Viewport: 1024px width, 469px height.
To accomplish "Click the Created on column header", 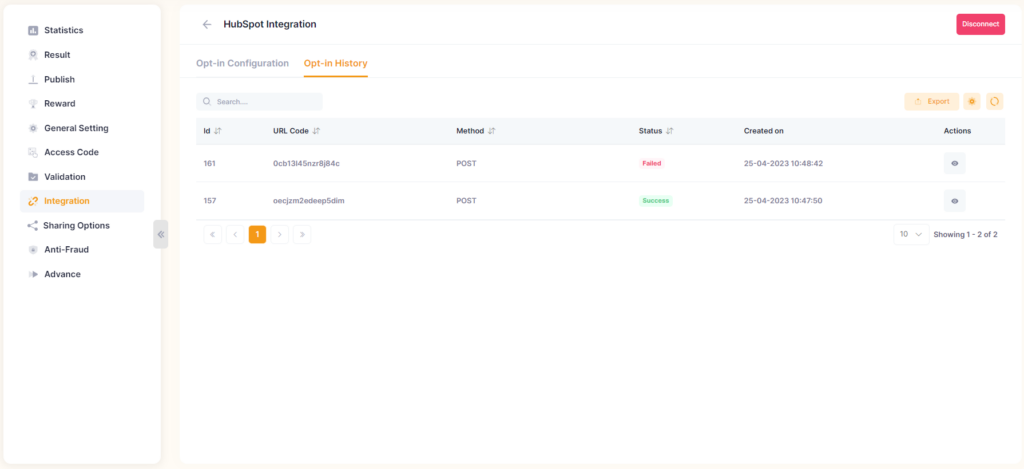I will click(763, 131).
